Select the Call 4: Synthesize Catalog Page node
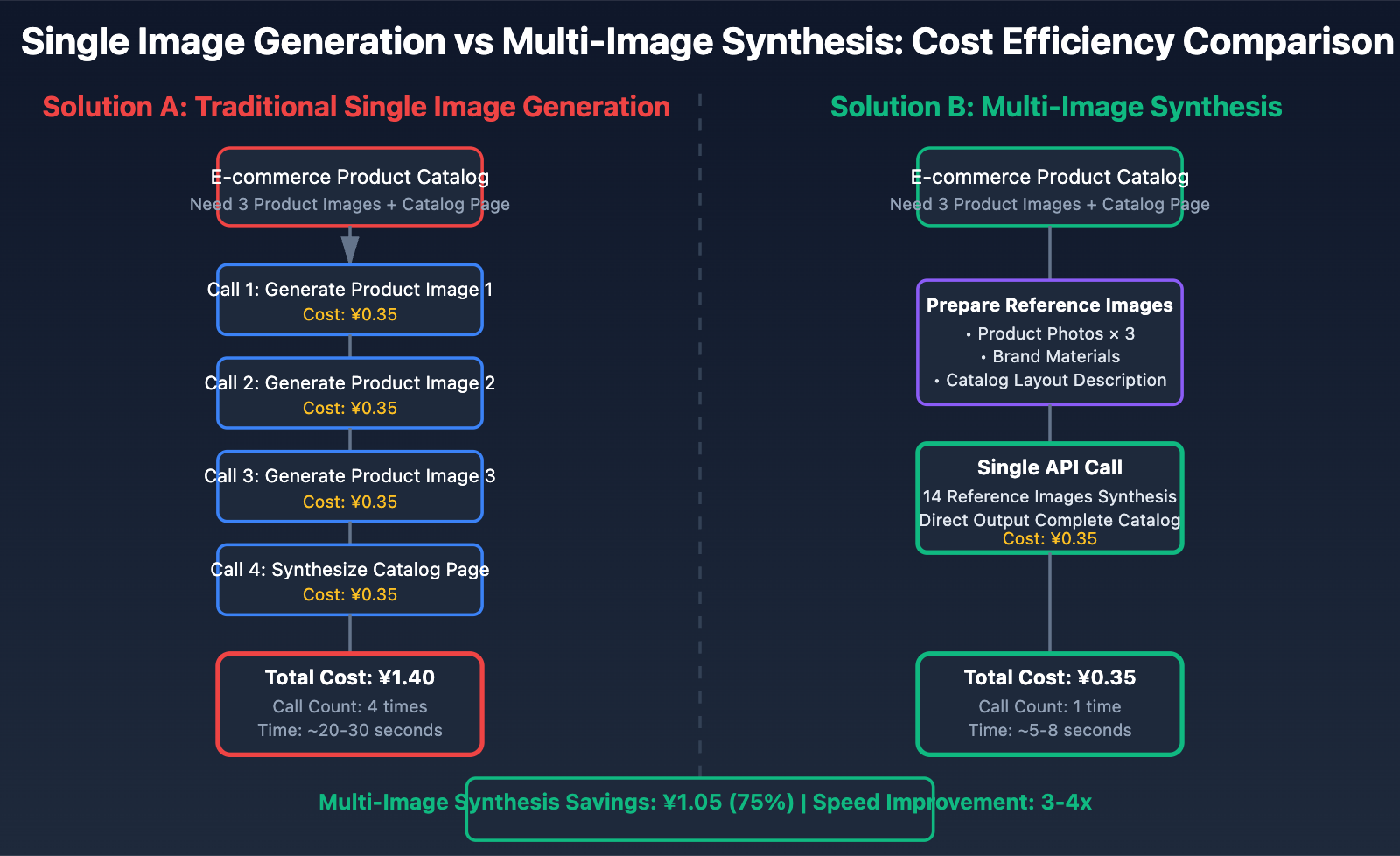Viewport: 1400px width, 856px height. (x=349, y=580)
